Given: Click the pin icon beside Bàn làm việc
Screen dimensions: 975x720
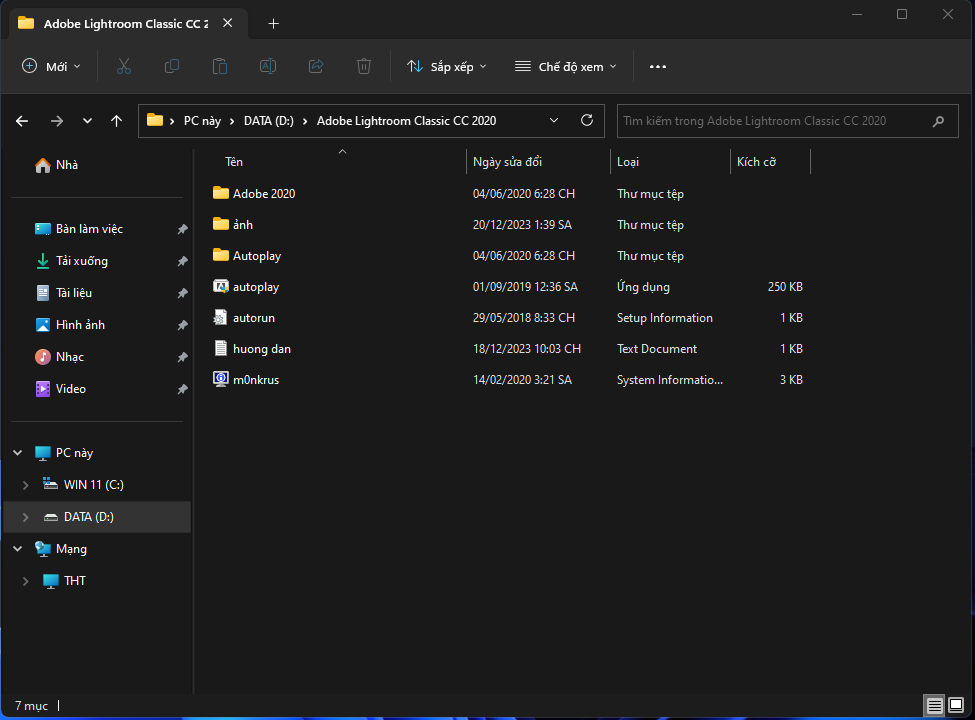Looking at the screenshot, I should pyautogui.click(x=182, y=229).
